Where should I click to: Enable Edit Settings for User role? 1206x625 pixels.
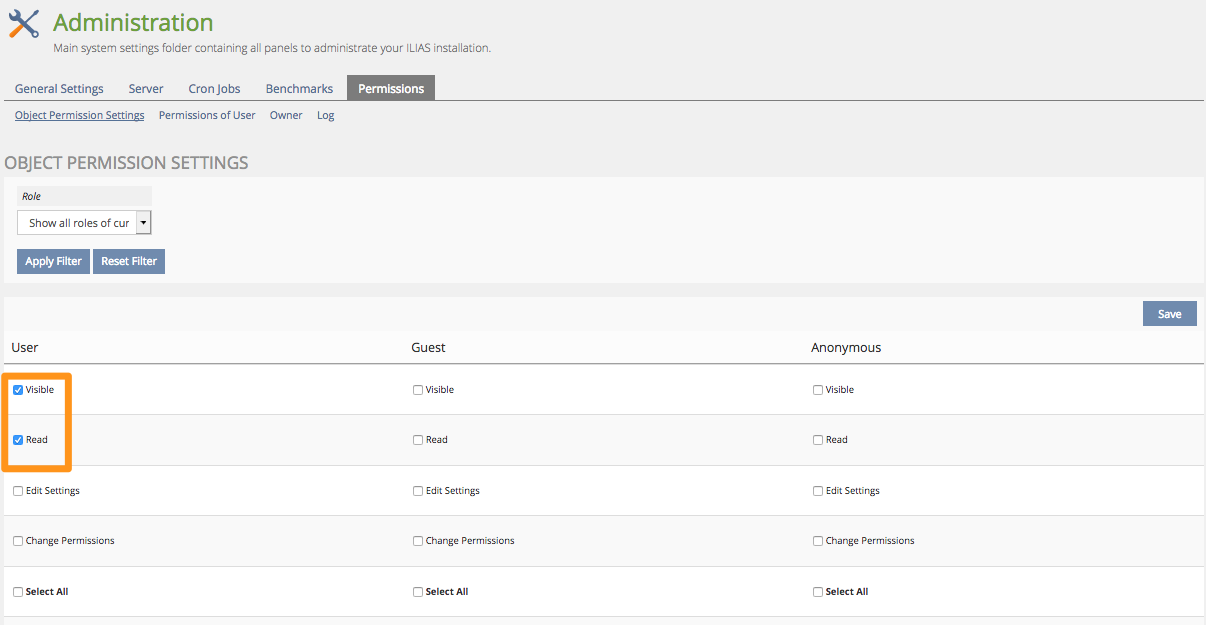tap(18, 491)
